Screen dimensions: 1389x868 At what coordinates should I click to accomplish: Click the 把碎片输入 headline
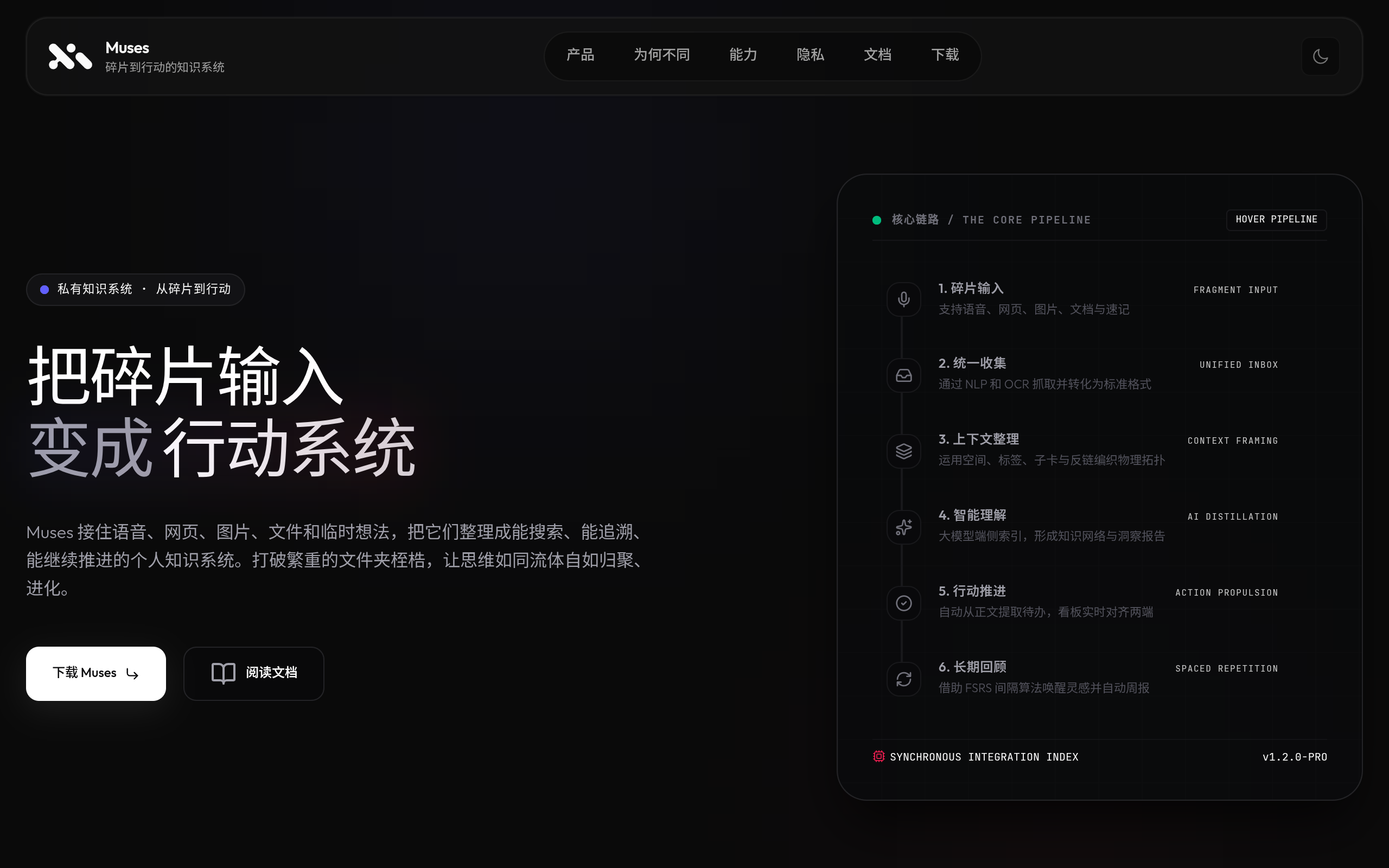[x=186, y=376]
